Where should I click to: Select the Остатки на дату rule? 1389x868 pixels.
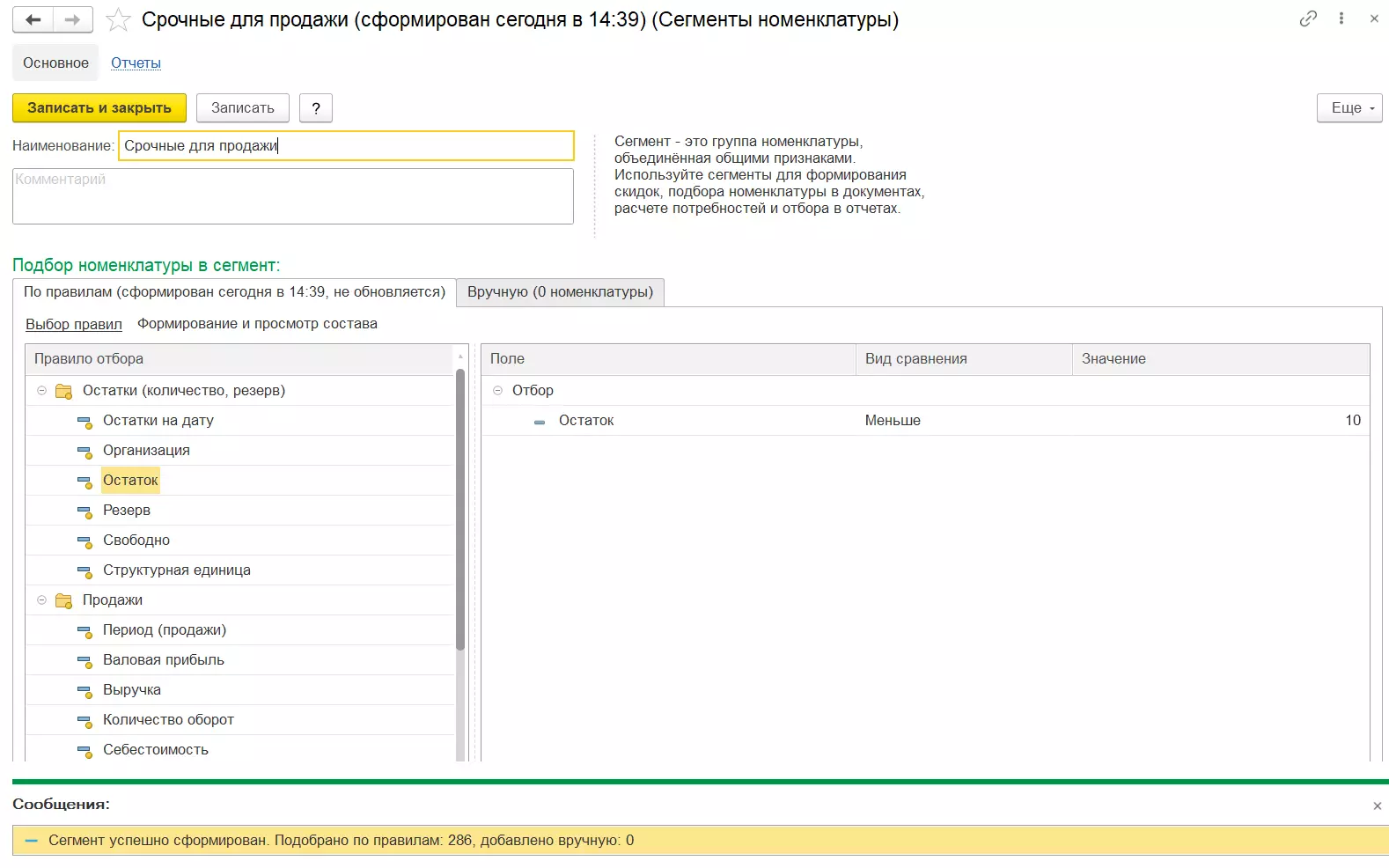(x=158, y=421)
